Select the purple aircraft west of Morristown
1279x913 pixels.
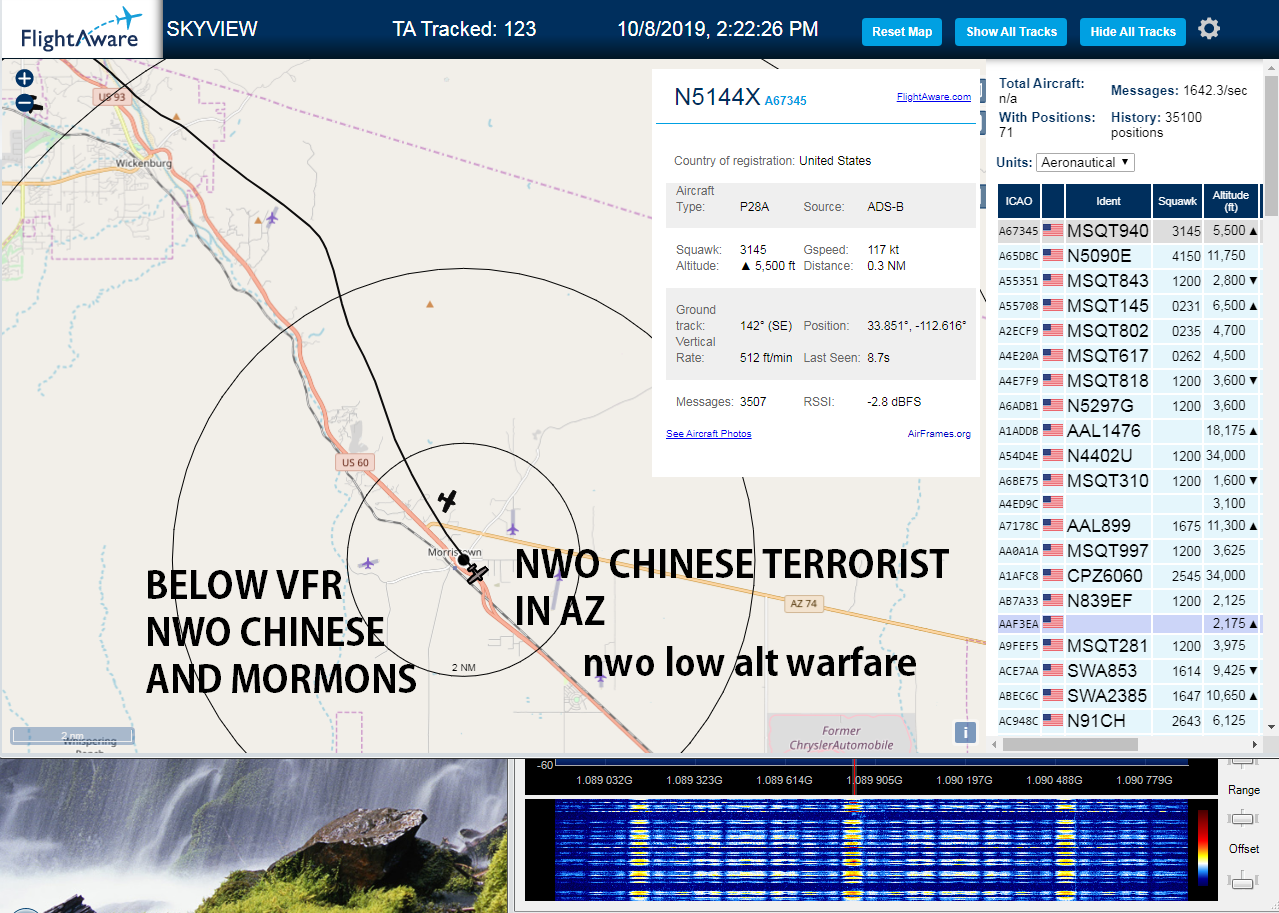pyautogui.click(x=368, y=564)
